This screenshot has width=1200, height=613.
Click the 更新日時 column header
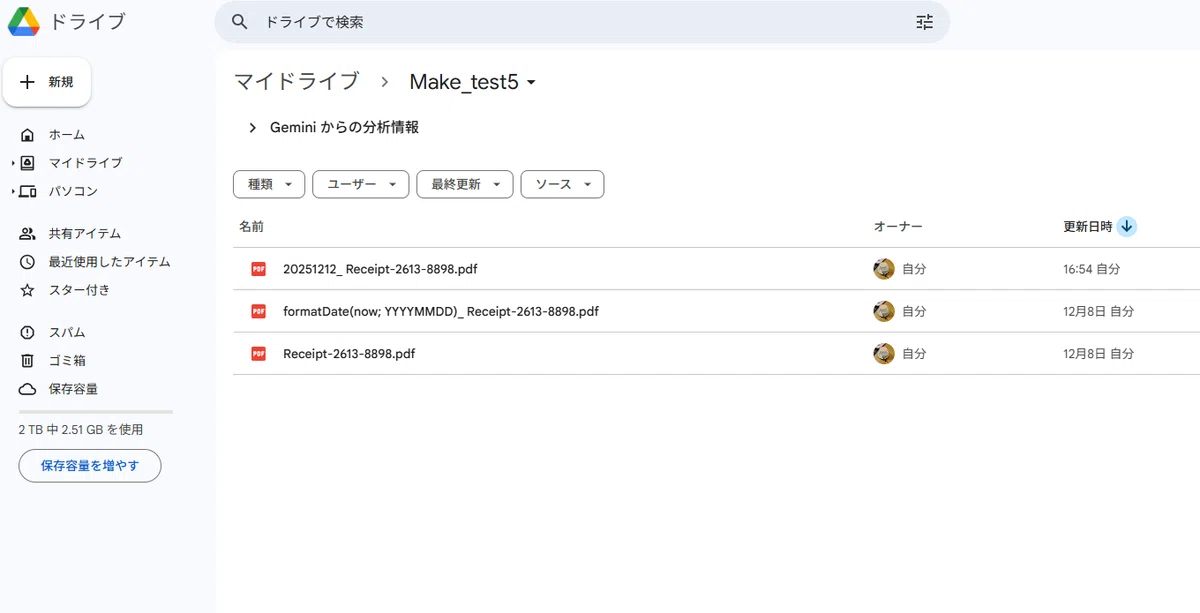click(1088, 227)
